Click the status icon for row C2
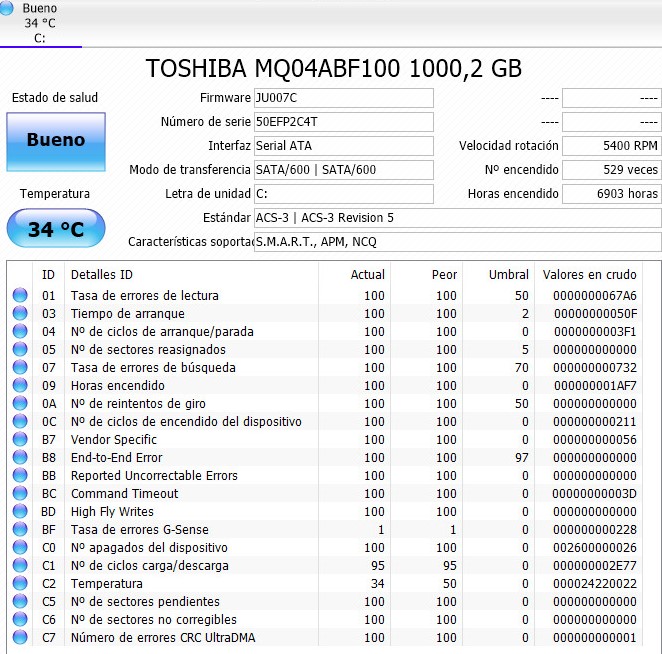 (20, 583)
